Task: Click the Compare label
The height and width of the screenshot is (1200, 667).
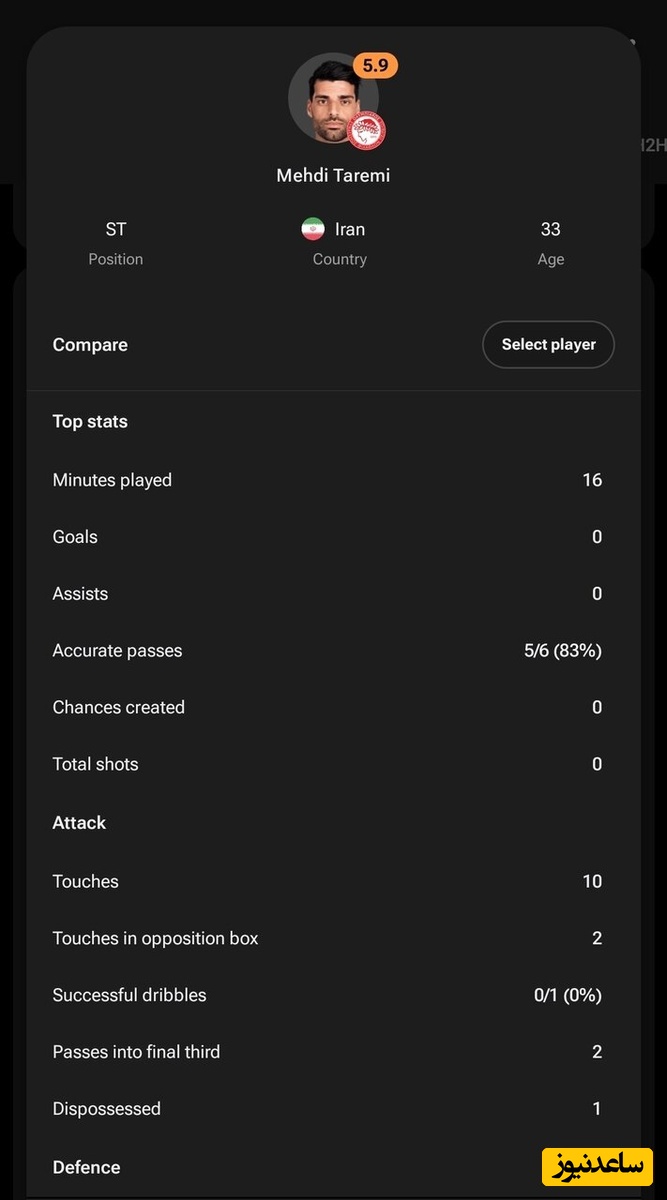Action: [x=90, y=345]
